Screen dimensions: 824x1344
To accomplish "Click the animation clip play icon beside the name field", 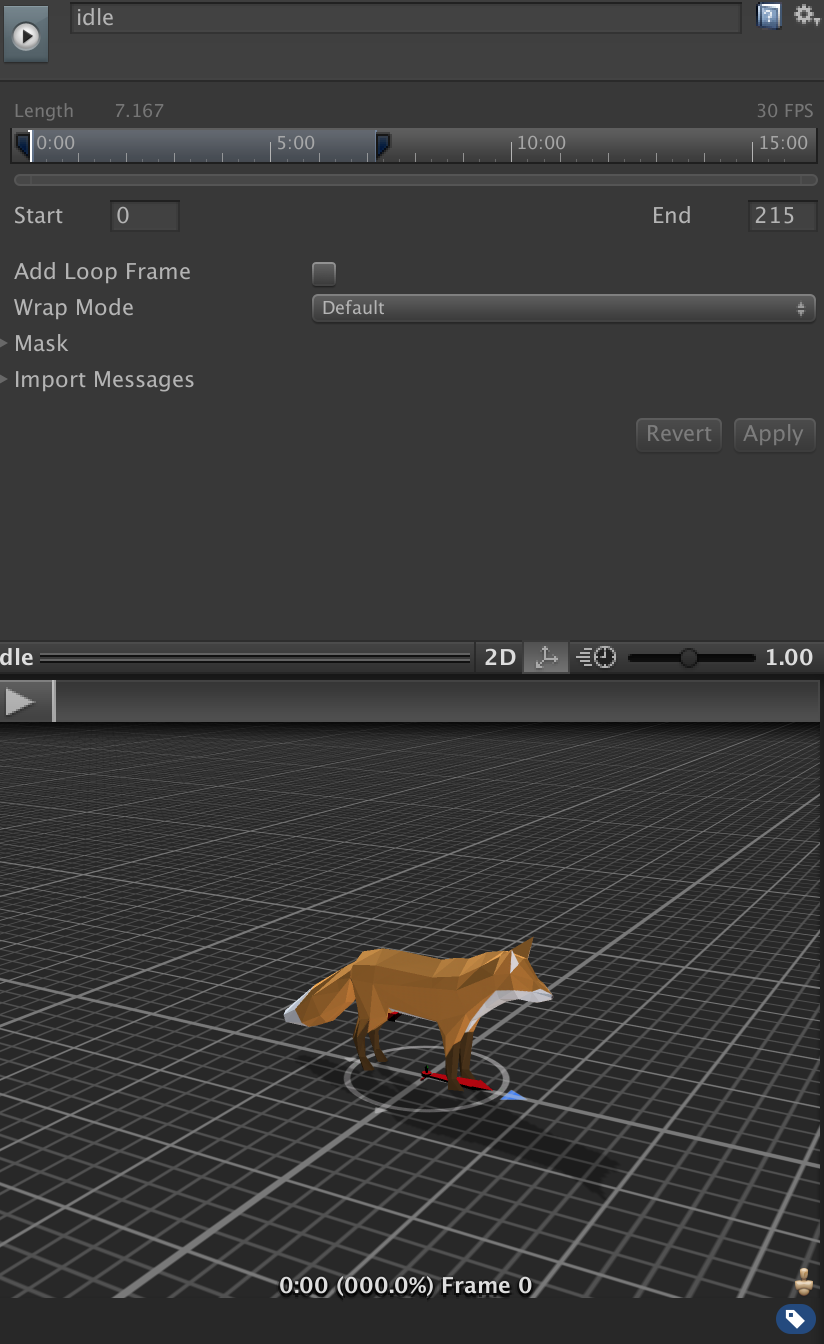I will [x=25, y=37].
